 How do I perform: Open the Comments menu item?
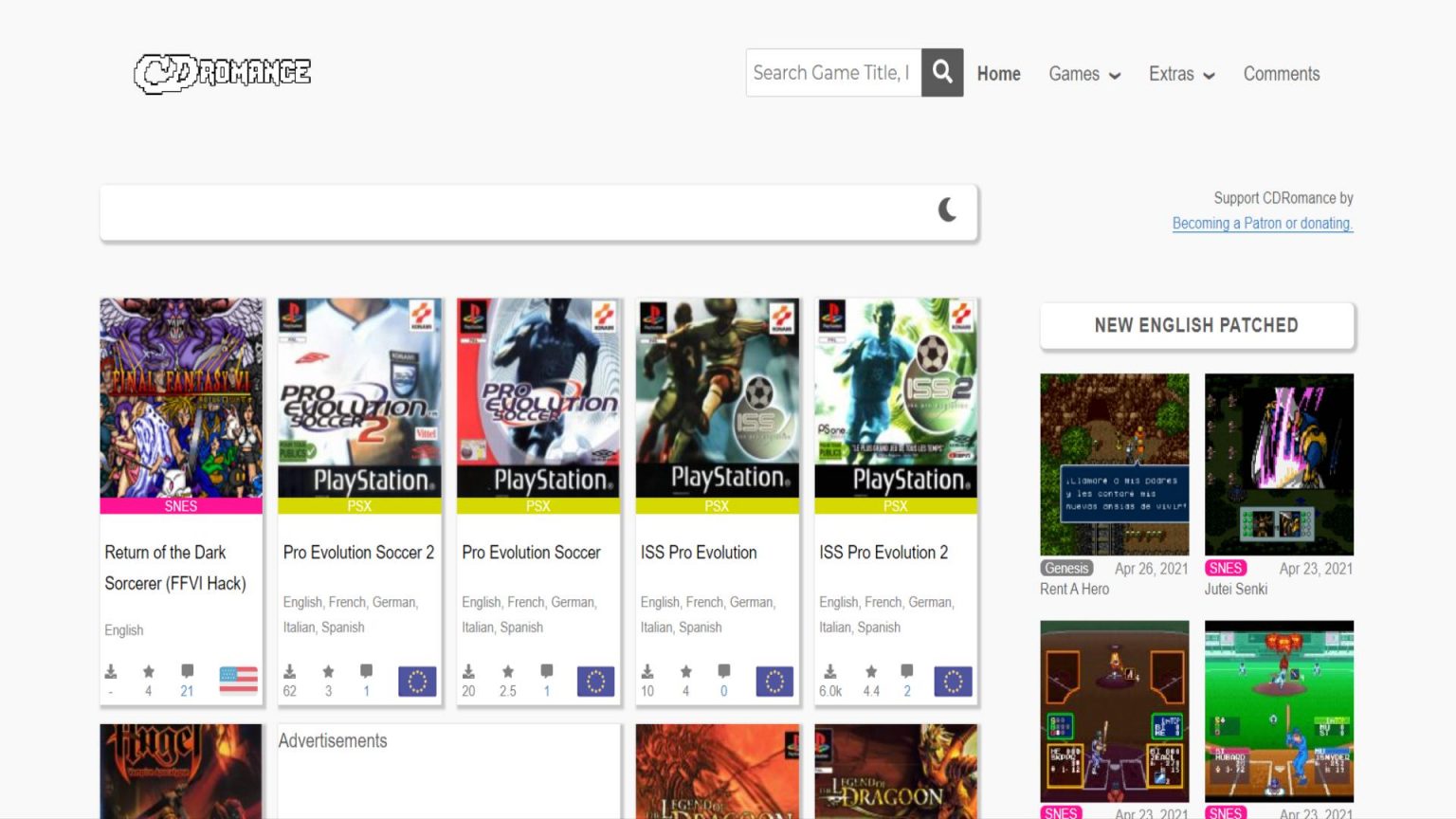(1281, 74)
